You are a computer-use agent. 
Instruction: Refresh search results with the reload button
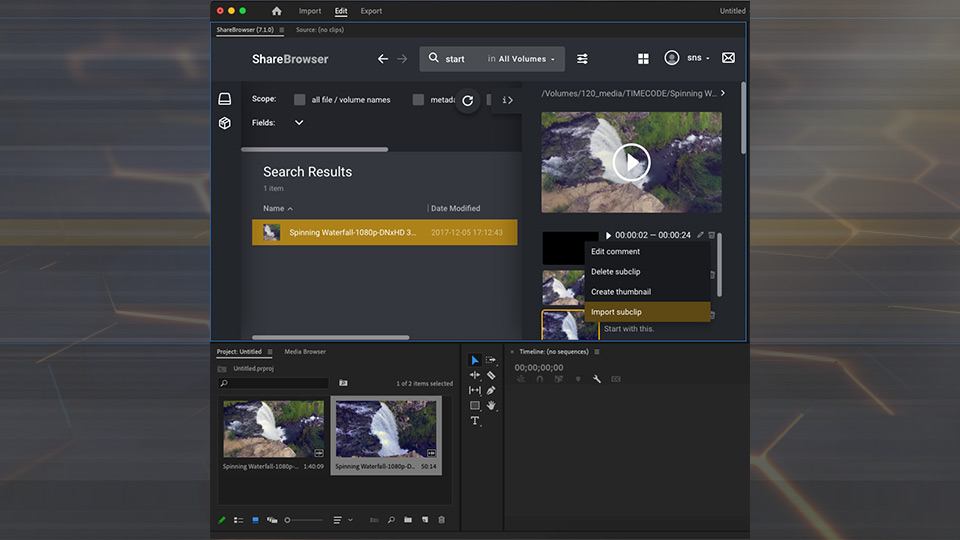(x=468, y=100)
